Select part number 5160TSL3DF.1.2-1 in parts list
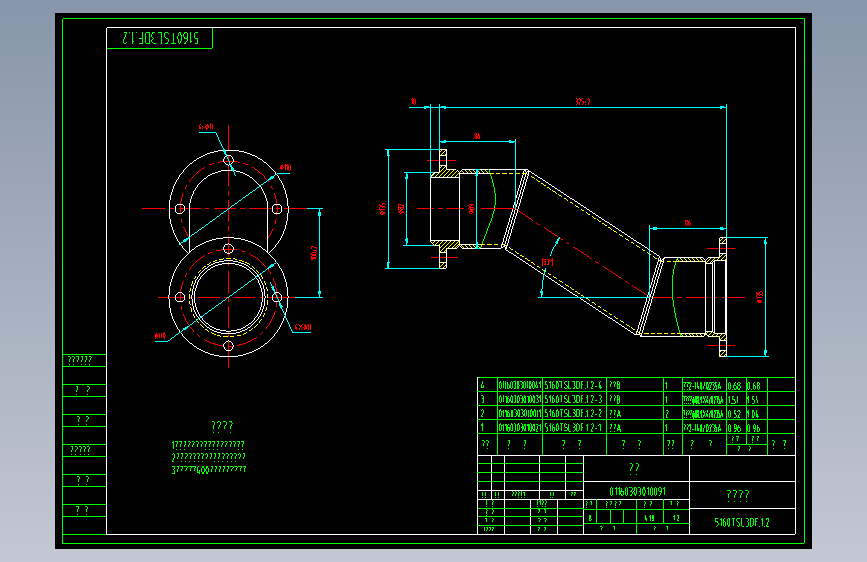 pos(573,428)
